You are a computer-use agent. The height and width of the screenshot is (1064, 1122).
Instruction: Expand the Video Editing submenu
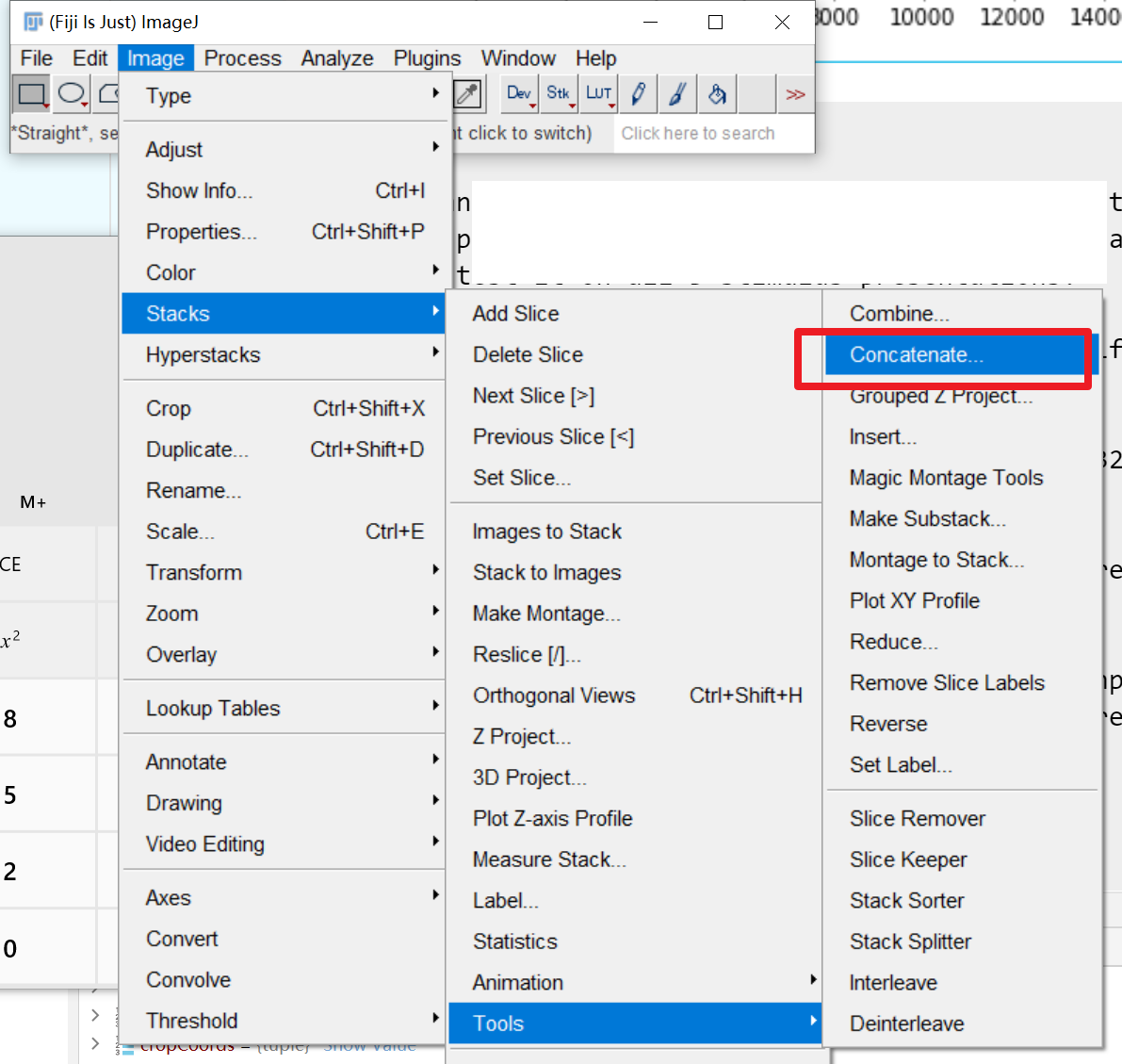pyautogui.click(x=285, y=844)
